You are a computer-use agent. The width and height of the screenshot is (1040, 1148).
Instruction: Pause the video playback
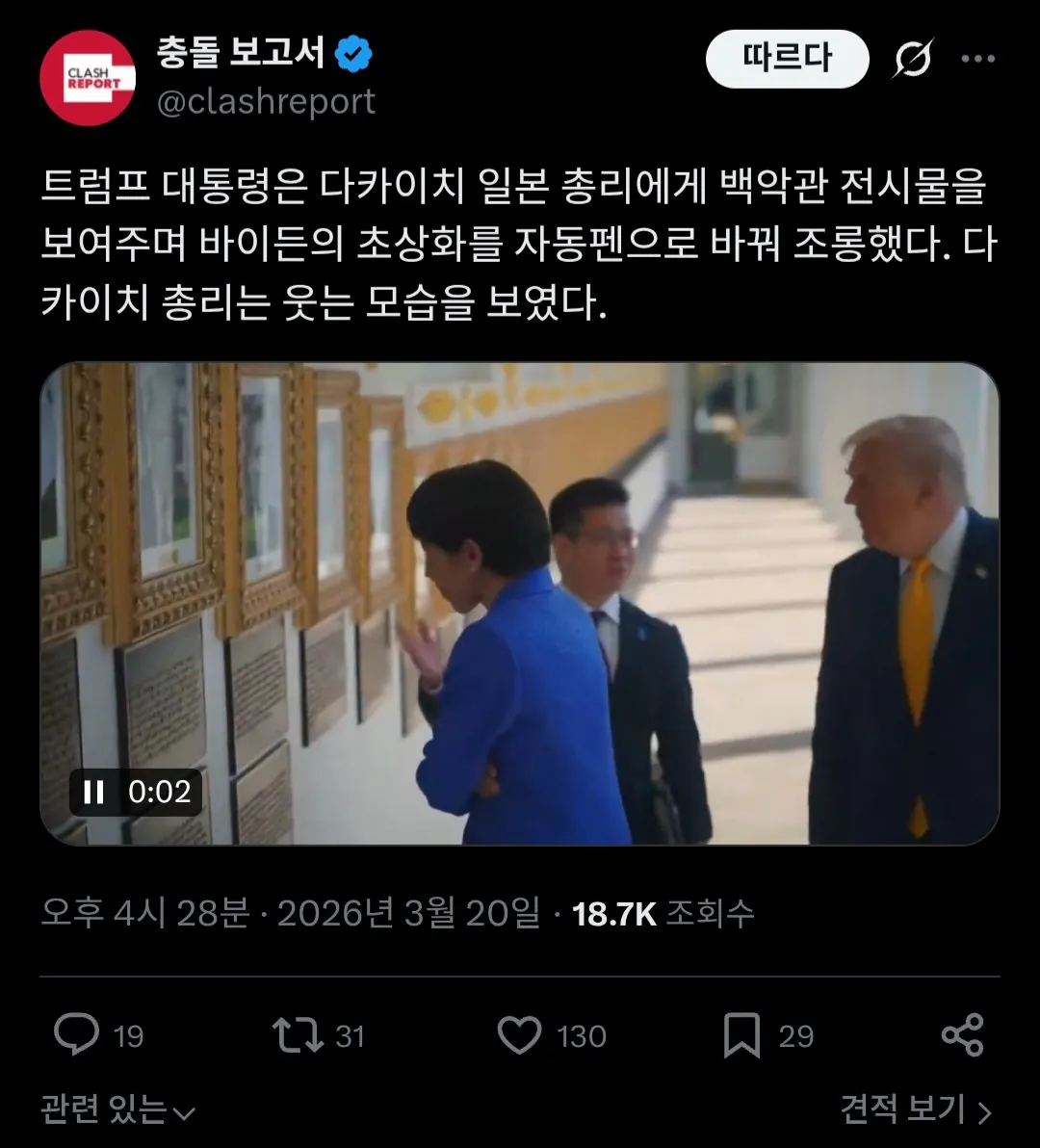coord(93,792)
